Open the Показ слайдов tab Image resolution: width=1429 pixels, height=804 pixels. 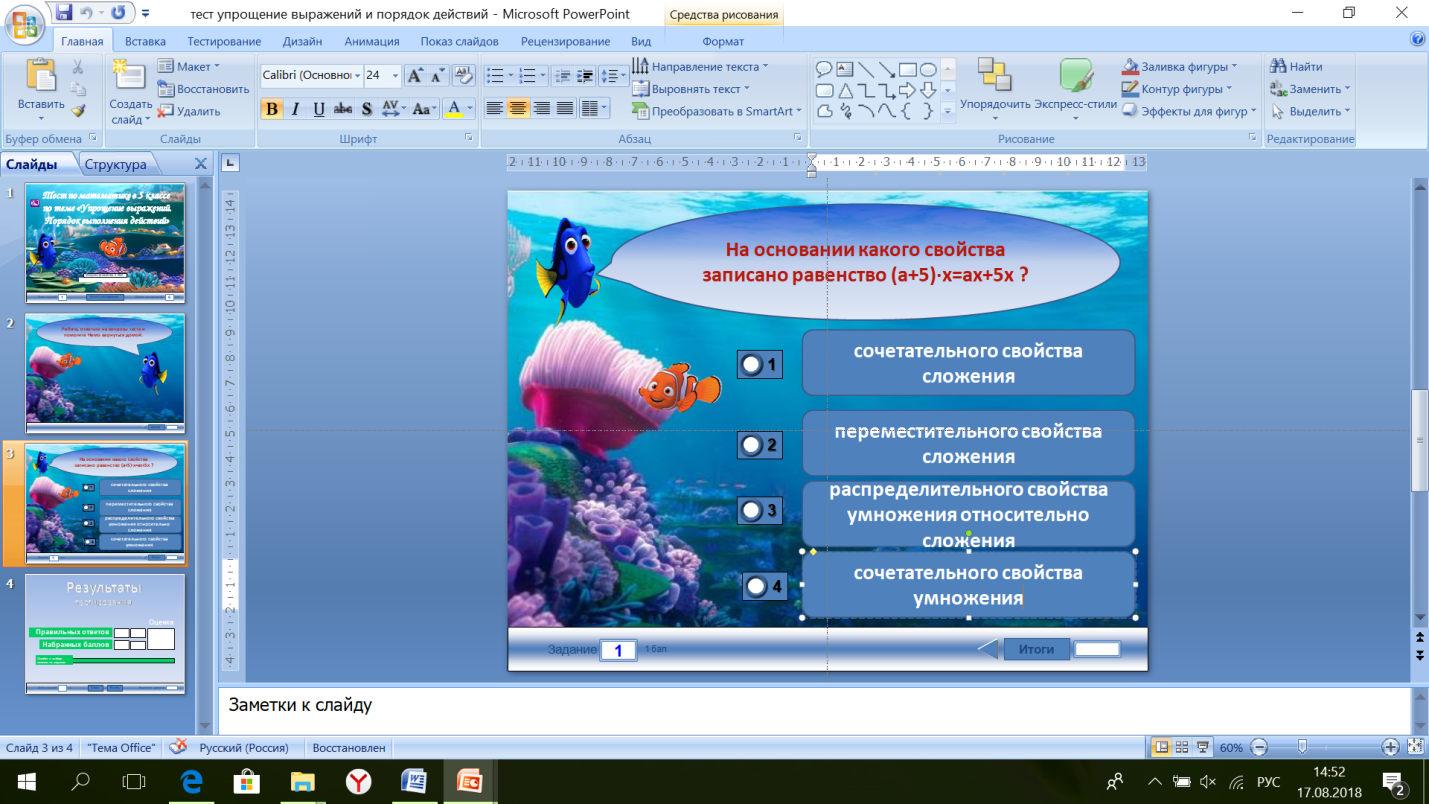[459, 41]
